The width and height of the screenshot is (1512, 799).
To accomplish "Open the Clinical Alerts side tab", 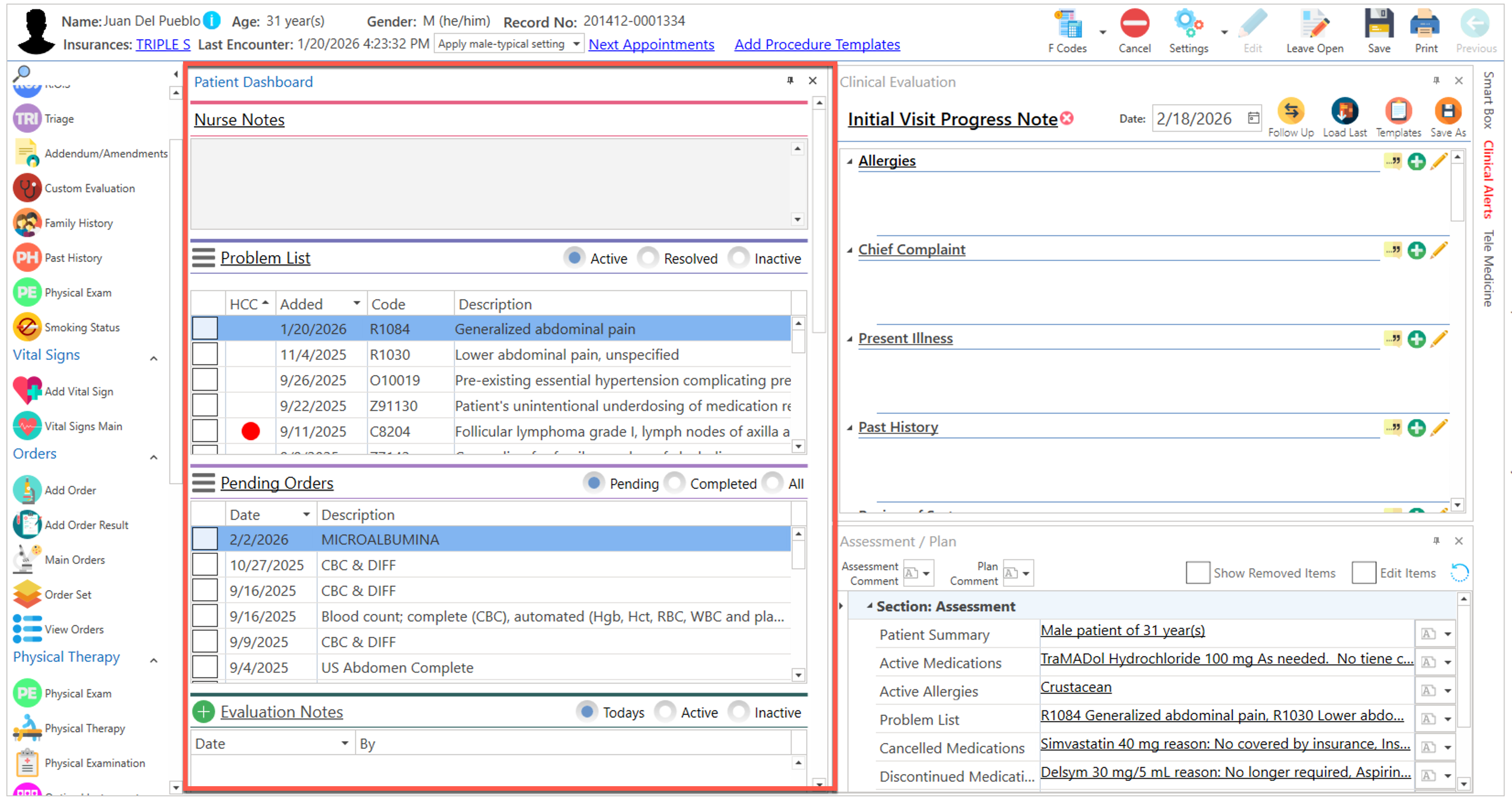I will coord(1488,179).
